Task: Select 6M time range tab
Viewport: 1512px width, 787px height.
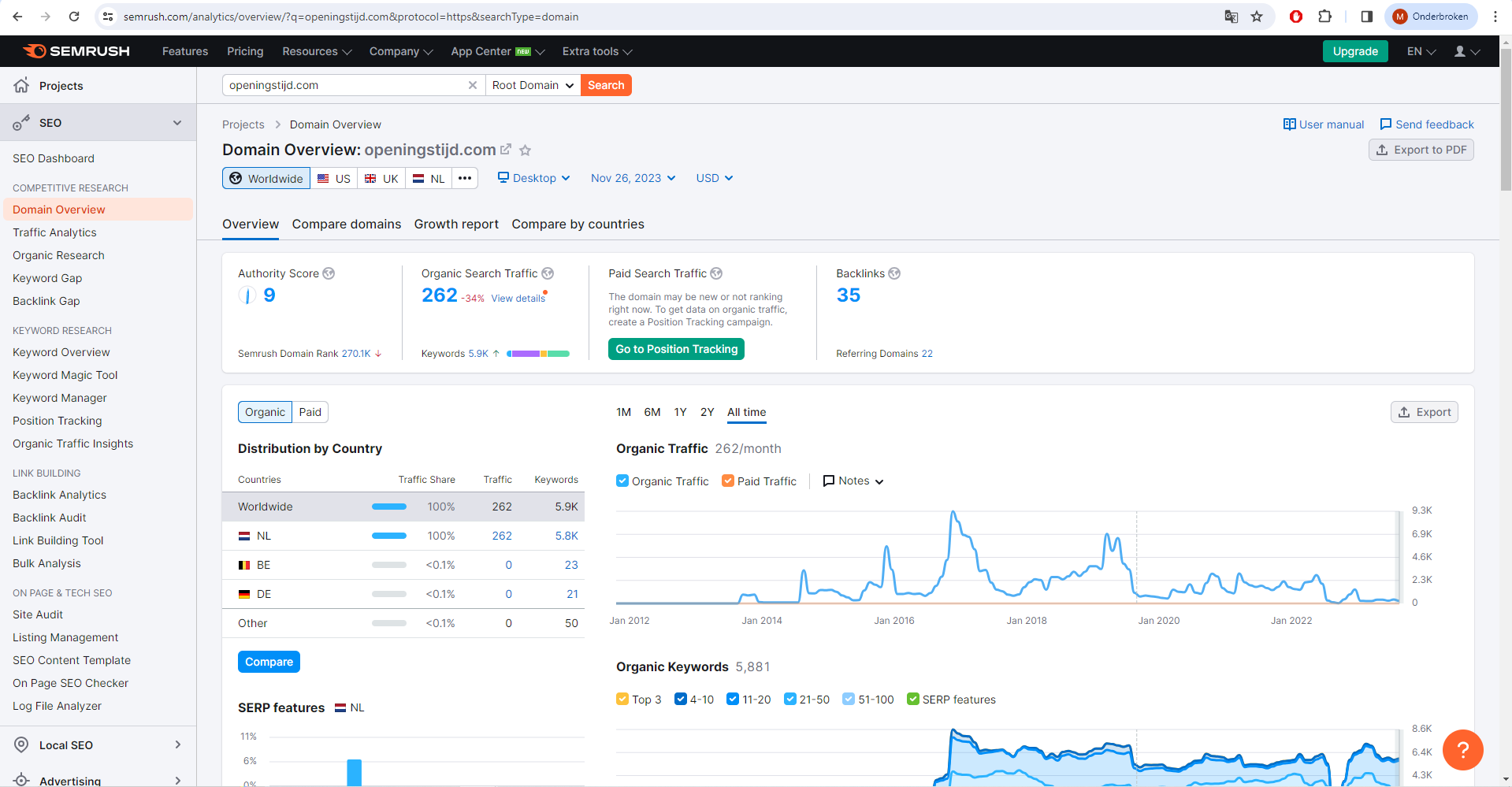Action: (x=652, y=412)
